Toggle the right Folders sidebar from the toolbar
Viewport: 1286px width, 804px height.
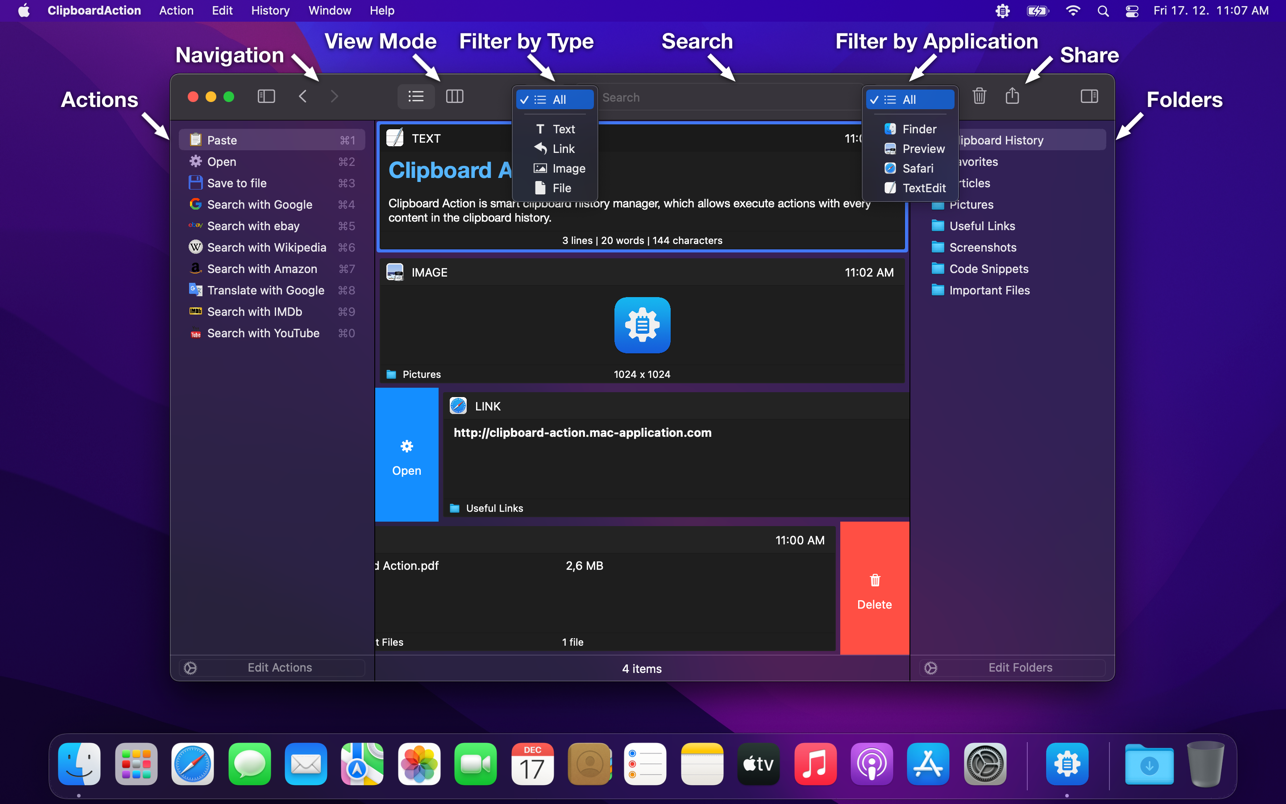tap(1089, 96)
